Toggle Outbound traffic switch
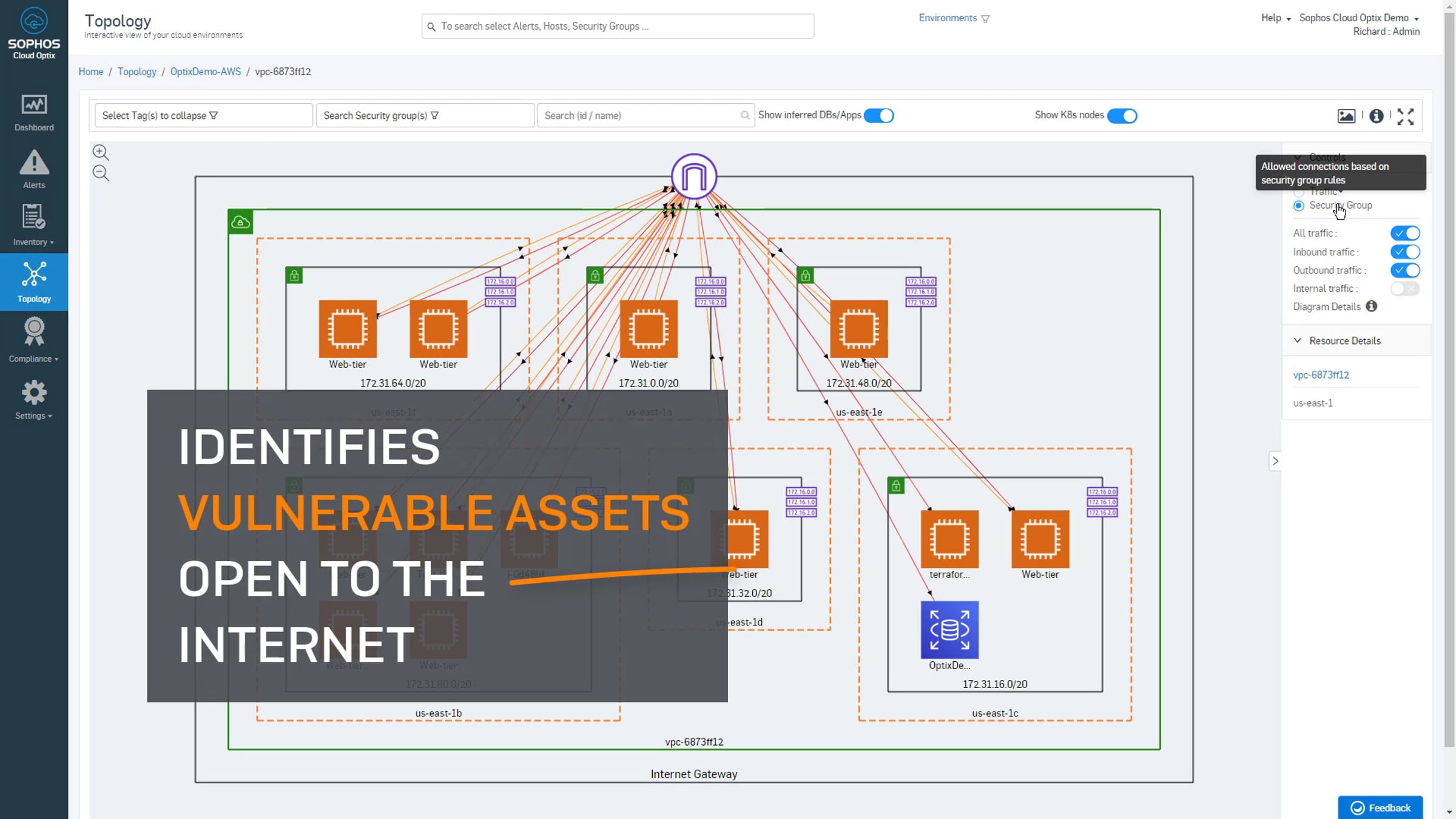 pos(1405,270)
